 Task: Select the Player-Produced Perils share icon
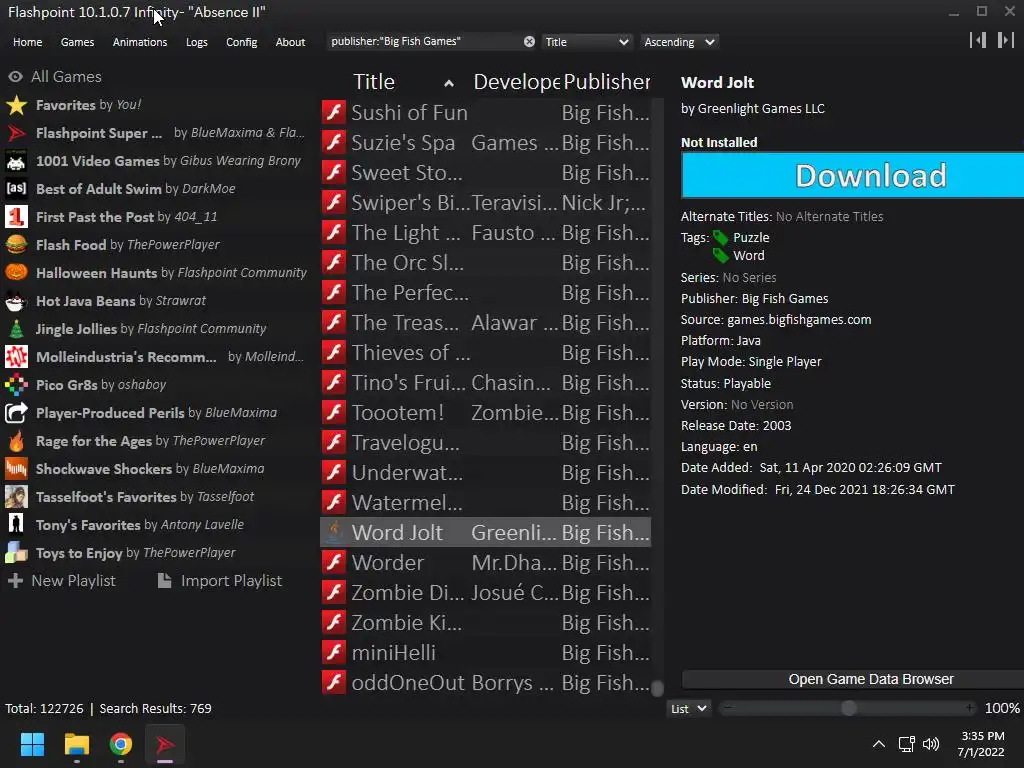[x=16, y=413]
